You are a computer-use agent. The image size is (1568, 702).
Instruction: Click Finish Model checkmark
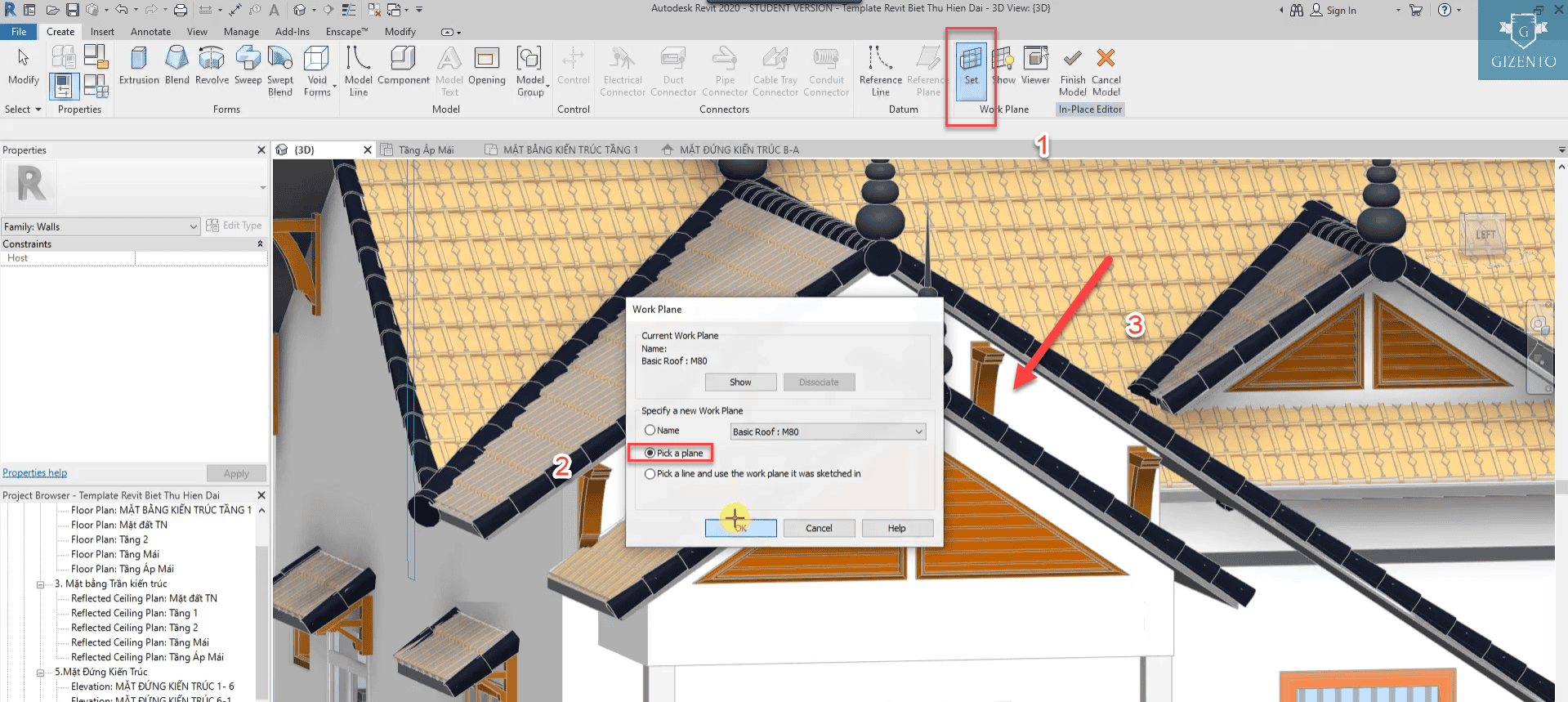[x=1073, y=71]
